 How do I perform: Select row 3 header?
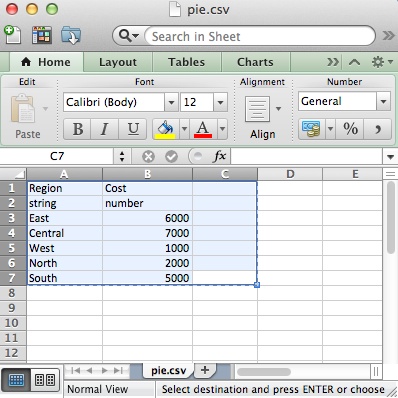(x=13, y=218)
